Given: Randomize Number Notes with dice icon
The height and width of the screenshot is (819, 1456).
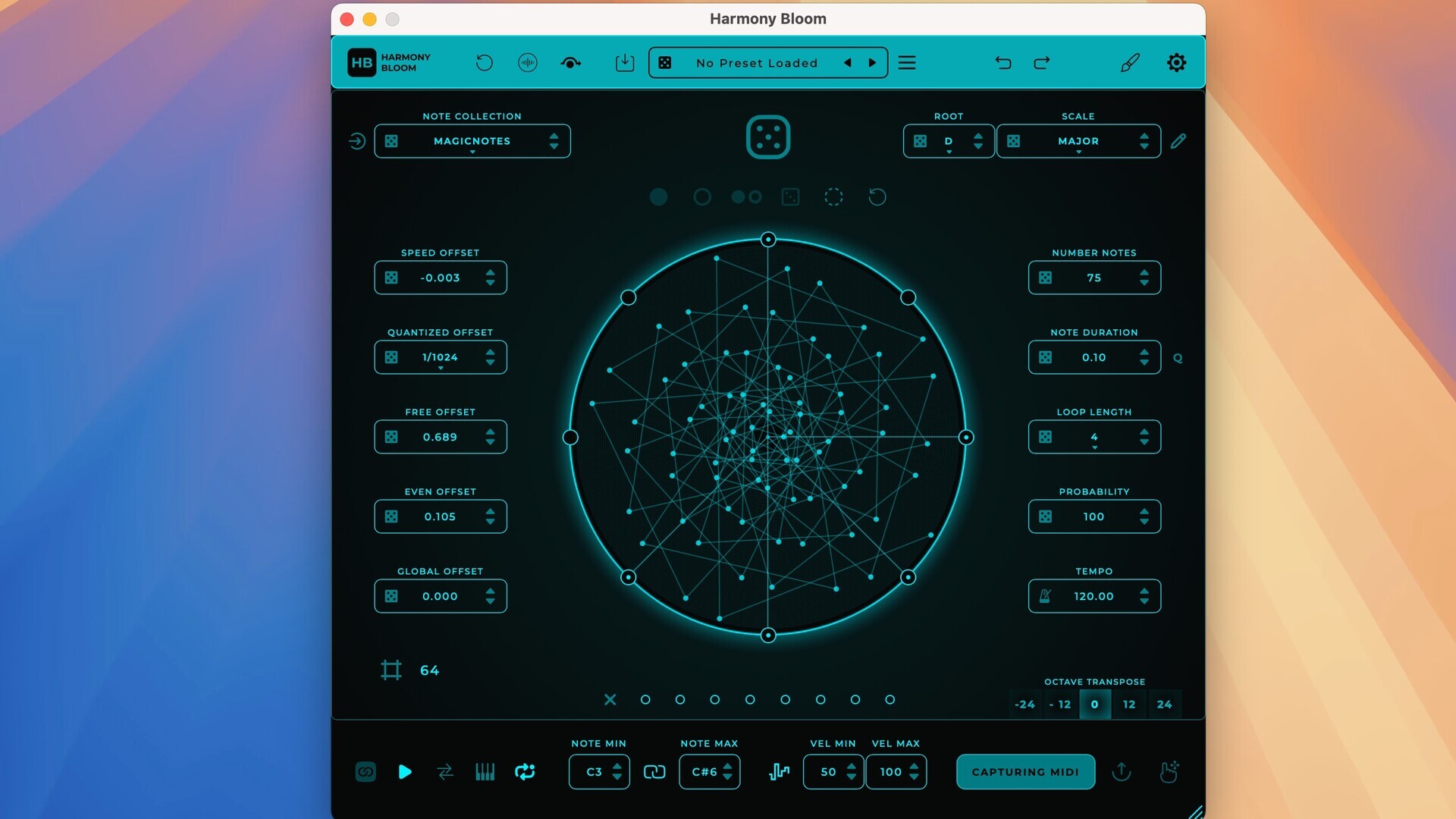Looking at the screenshot, I should 1045,278.
